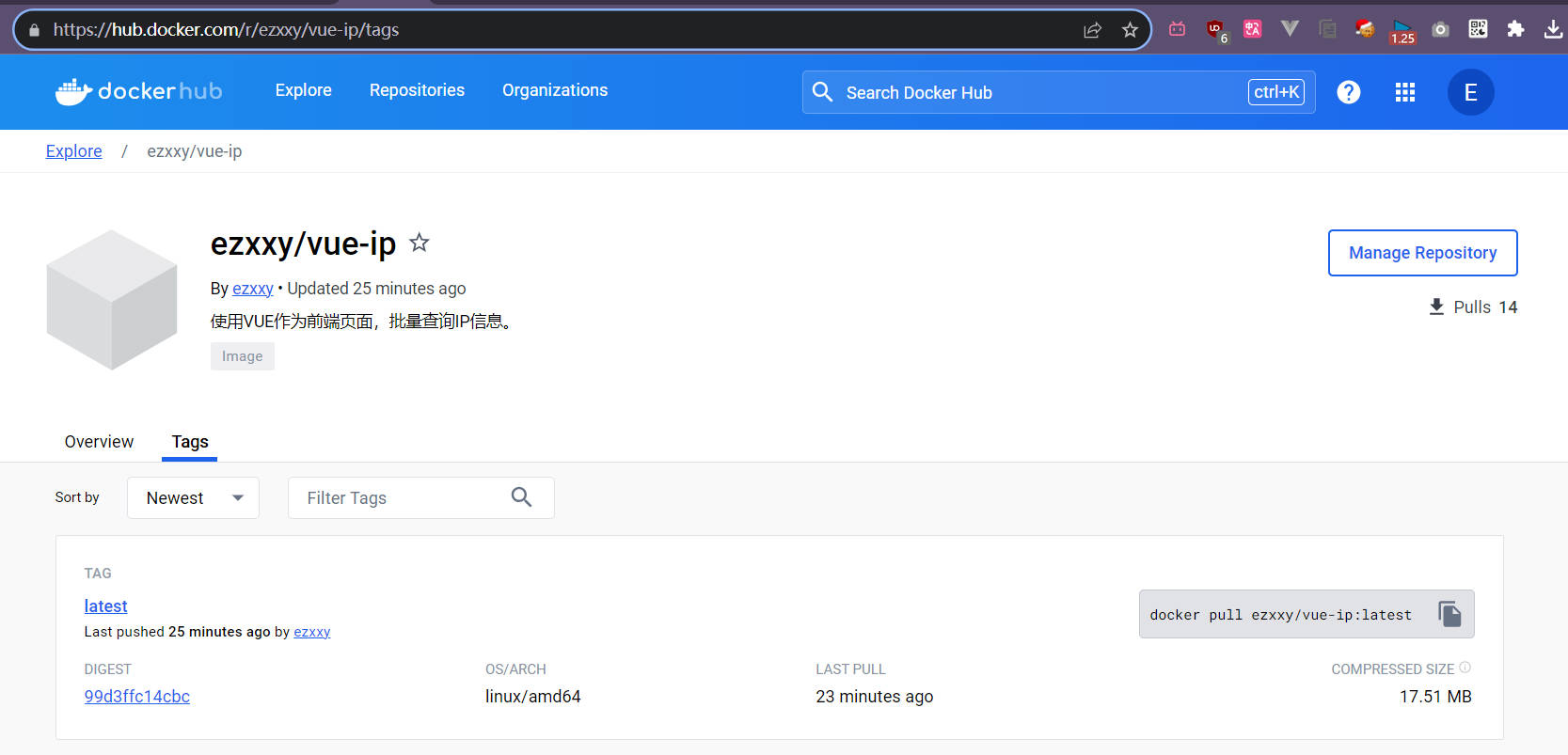Viewport: 1568px width, 755px height.
Task: Copy the docker pull command
Action: pyautogui.click(x=1449, y=614)
